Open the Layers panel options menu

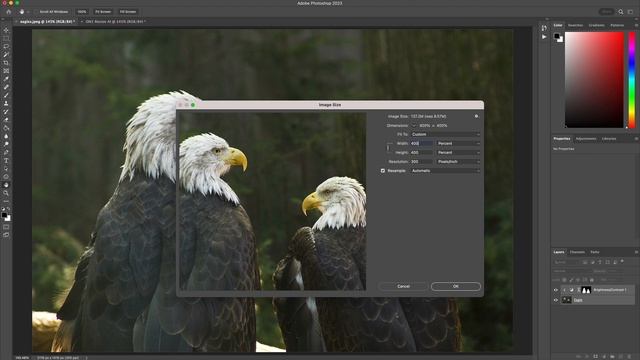point(636,252)
